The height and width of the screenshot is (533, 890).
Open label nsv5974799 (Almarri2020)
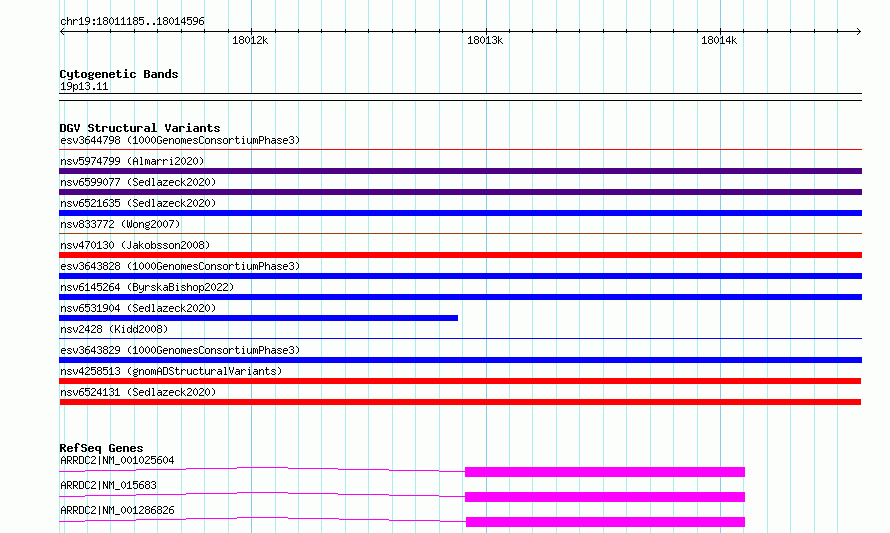pos(132,161)
